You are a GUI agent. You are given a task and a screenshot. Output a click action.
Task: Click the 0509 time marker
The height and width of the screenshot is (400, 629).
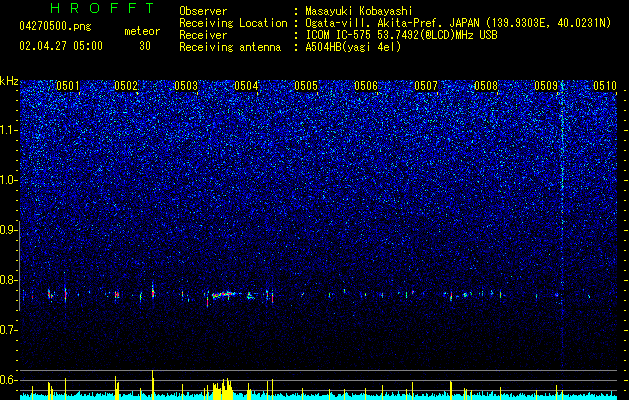pos(546,86)
